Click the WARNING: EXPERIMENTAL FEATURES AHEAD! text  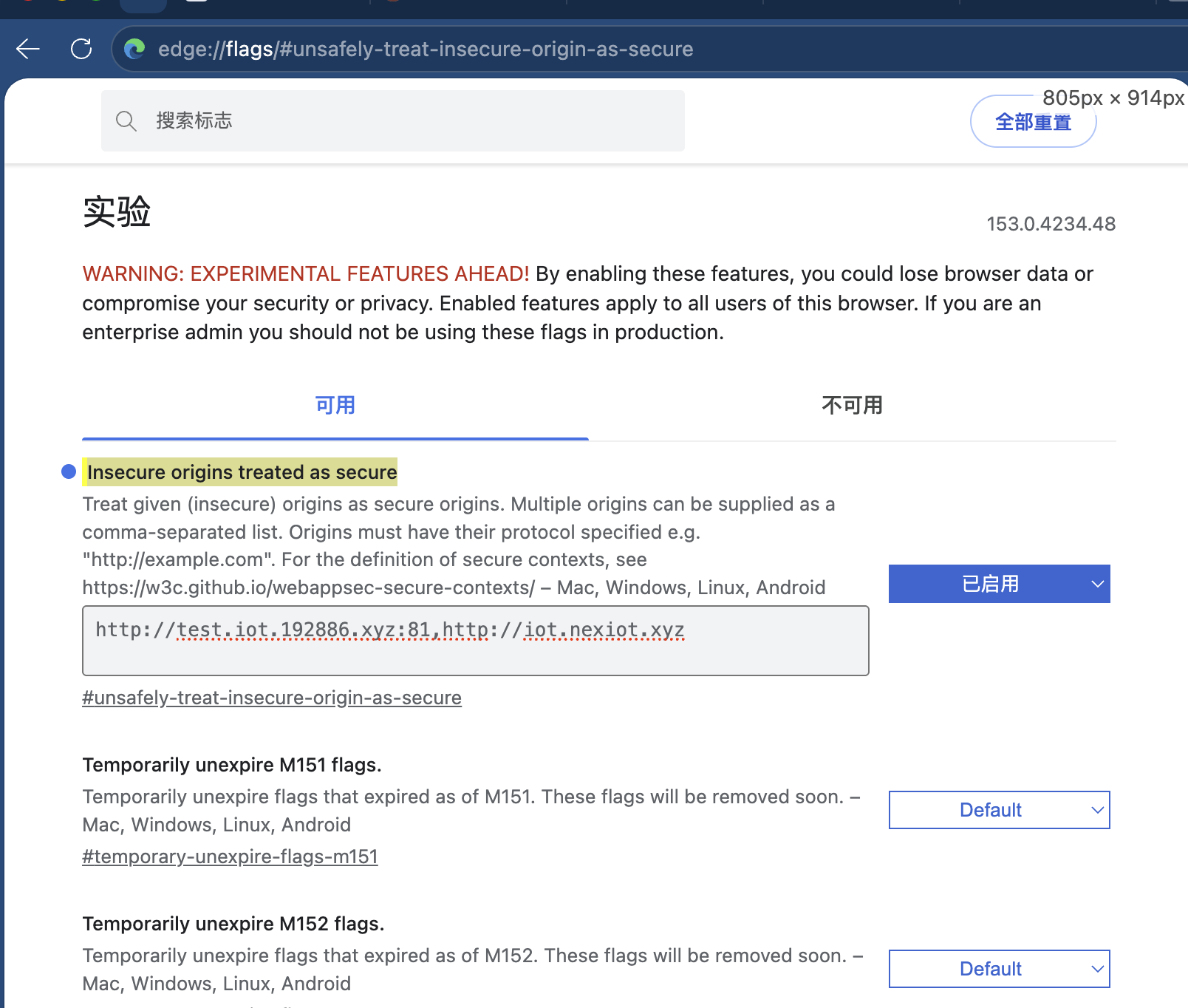tap(306, 273)
